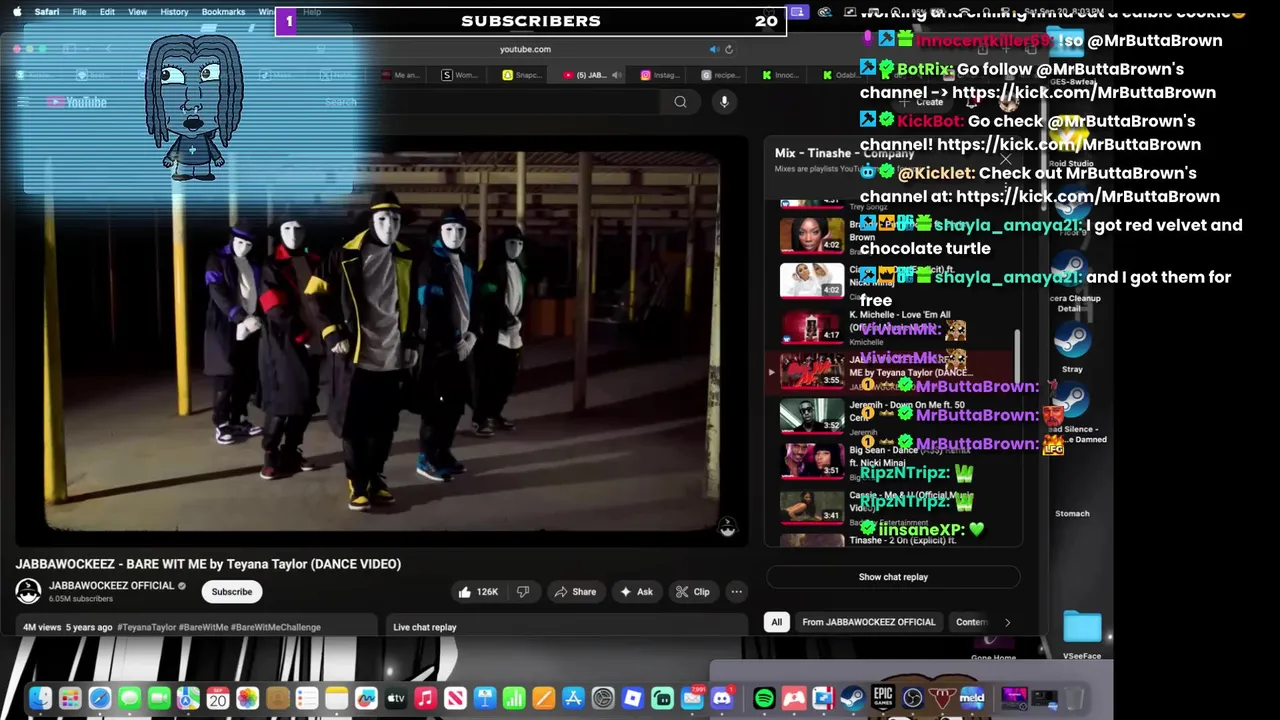Mute tab audio in address bar

point(714,49)
